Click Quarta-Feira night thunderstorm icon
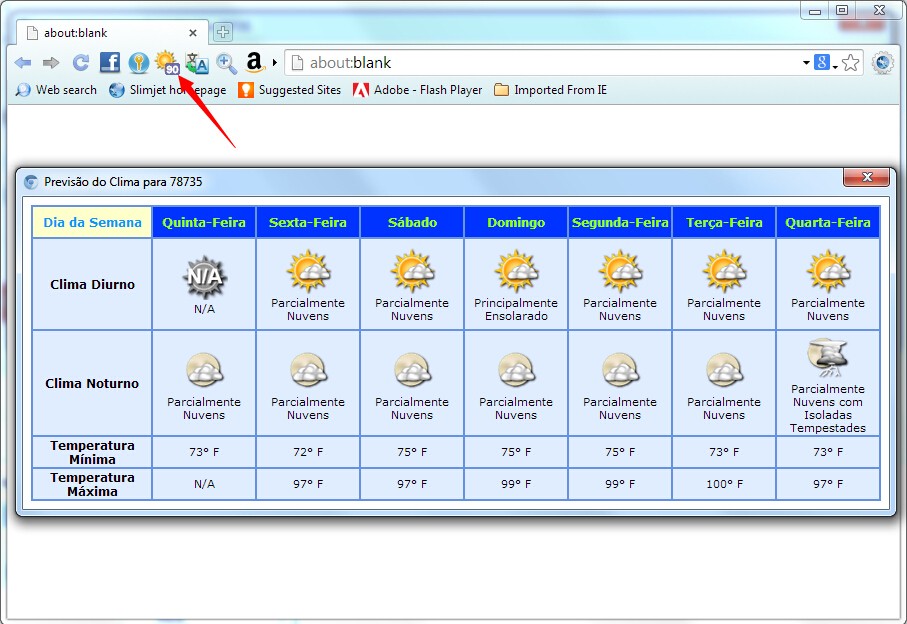The width and height of the screenshot is (907, 624). [828, 357]
